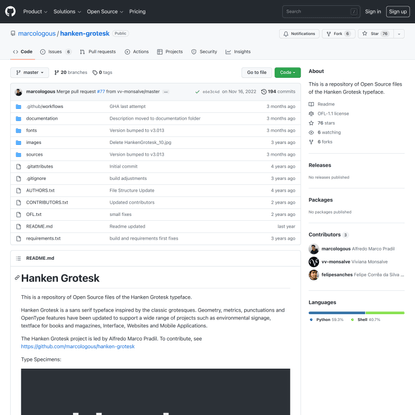The height and width of the screenshot is (415, 415).
Task: Click the vv-monsalve contributor avatar
Action: pyautogui.click(x=314, y=262)
